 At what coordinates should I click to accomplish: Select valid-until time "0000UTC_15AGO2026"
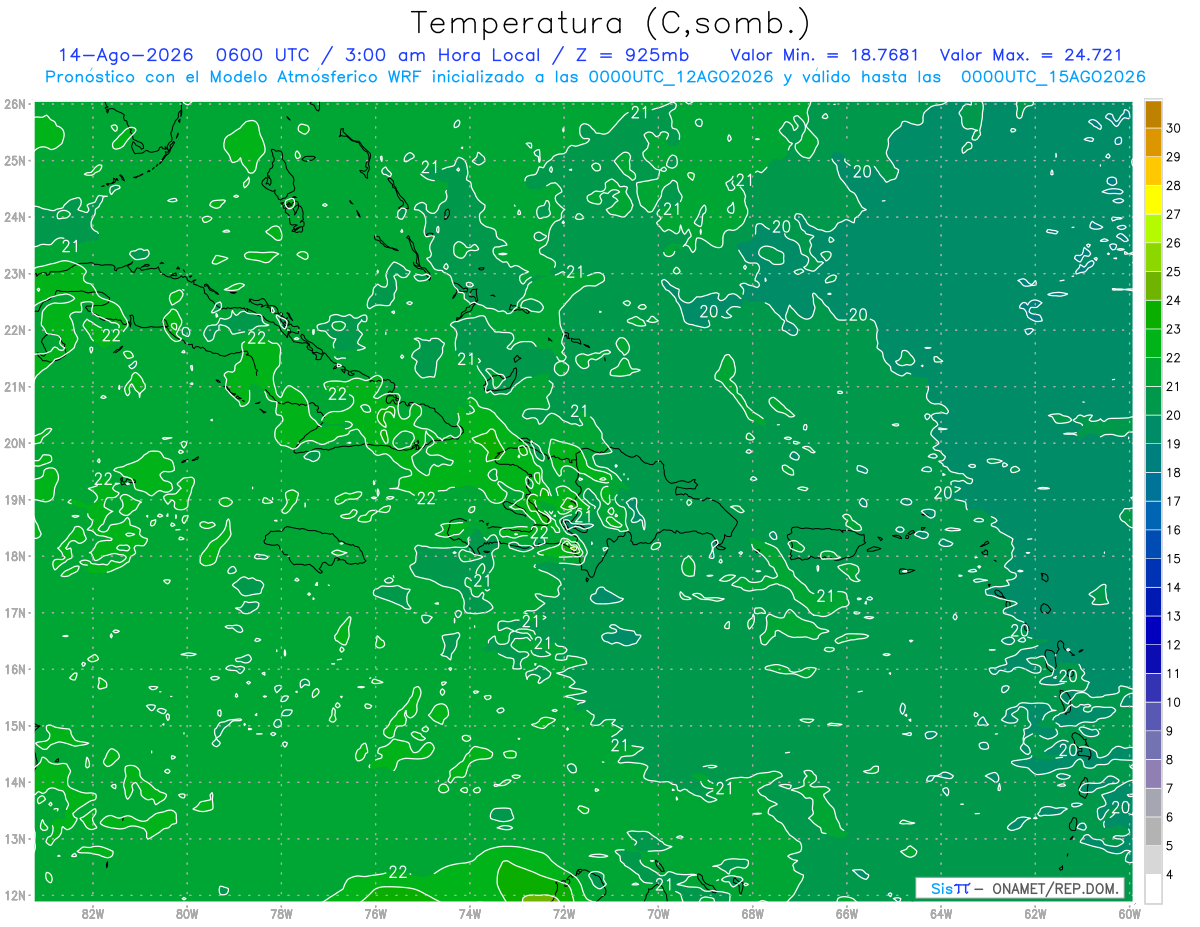coord(1053,77)
